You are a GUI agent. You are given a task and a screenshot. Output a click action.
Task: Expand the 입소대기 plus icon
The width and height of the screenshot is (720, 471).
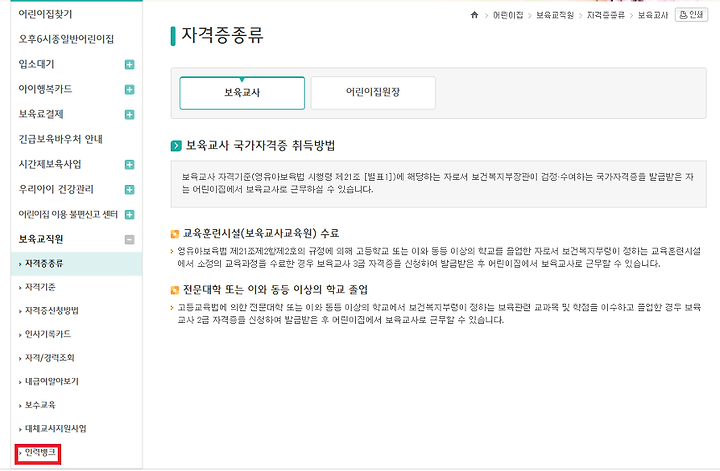129,65
